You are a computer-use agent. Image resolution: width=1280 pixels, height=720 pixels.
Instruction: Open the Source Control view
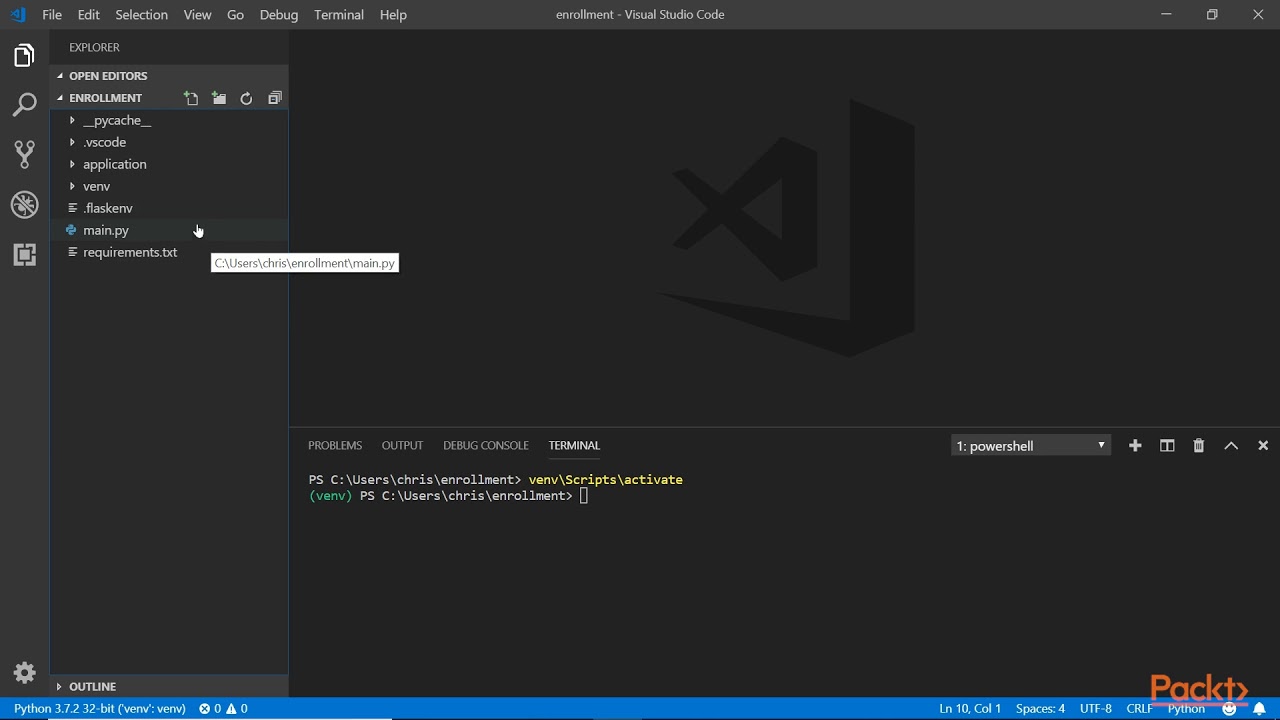pos(24,154)
